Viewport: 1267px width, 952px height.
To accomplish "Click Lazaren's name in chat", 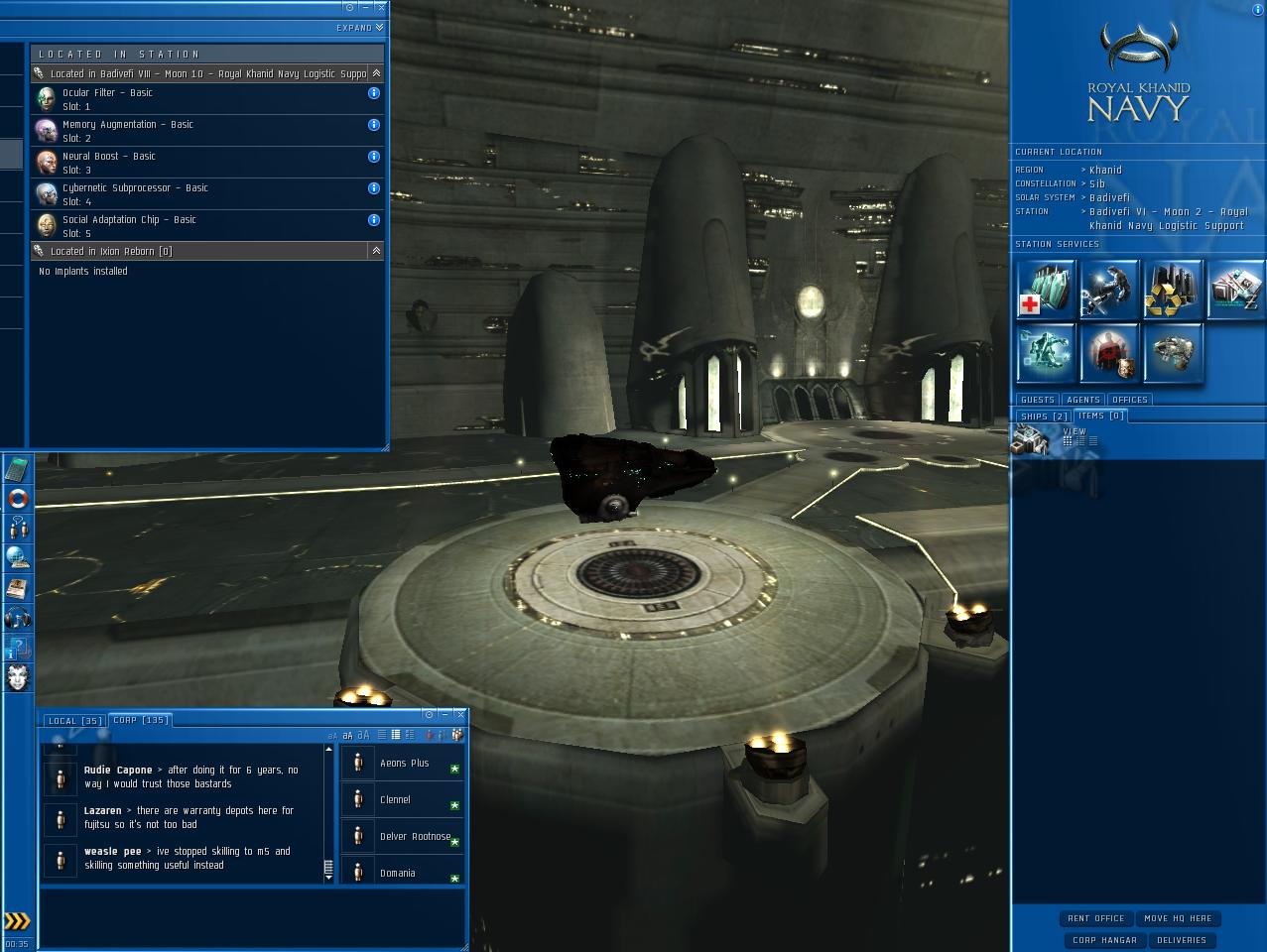I will [103, 811].
